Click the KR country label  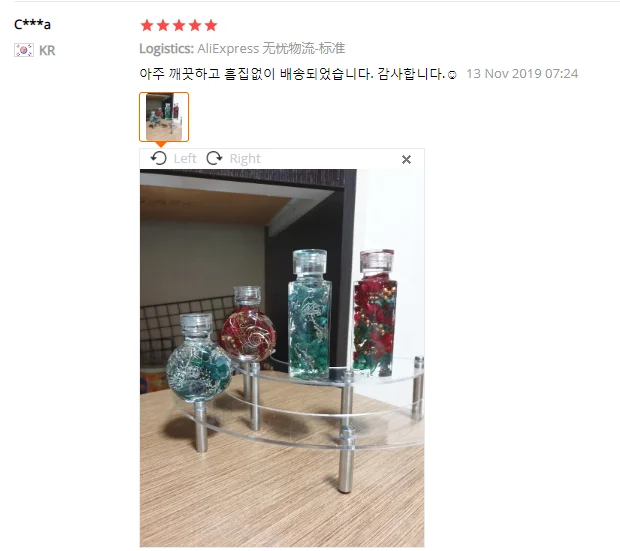(x=47, y=51)
